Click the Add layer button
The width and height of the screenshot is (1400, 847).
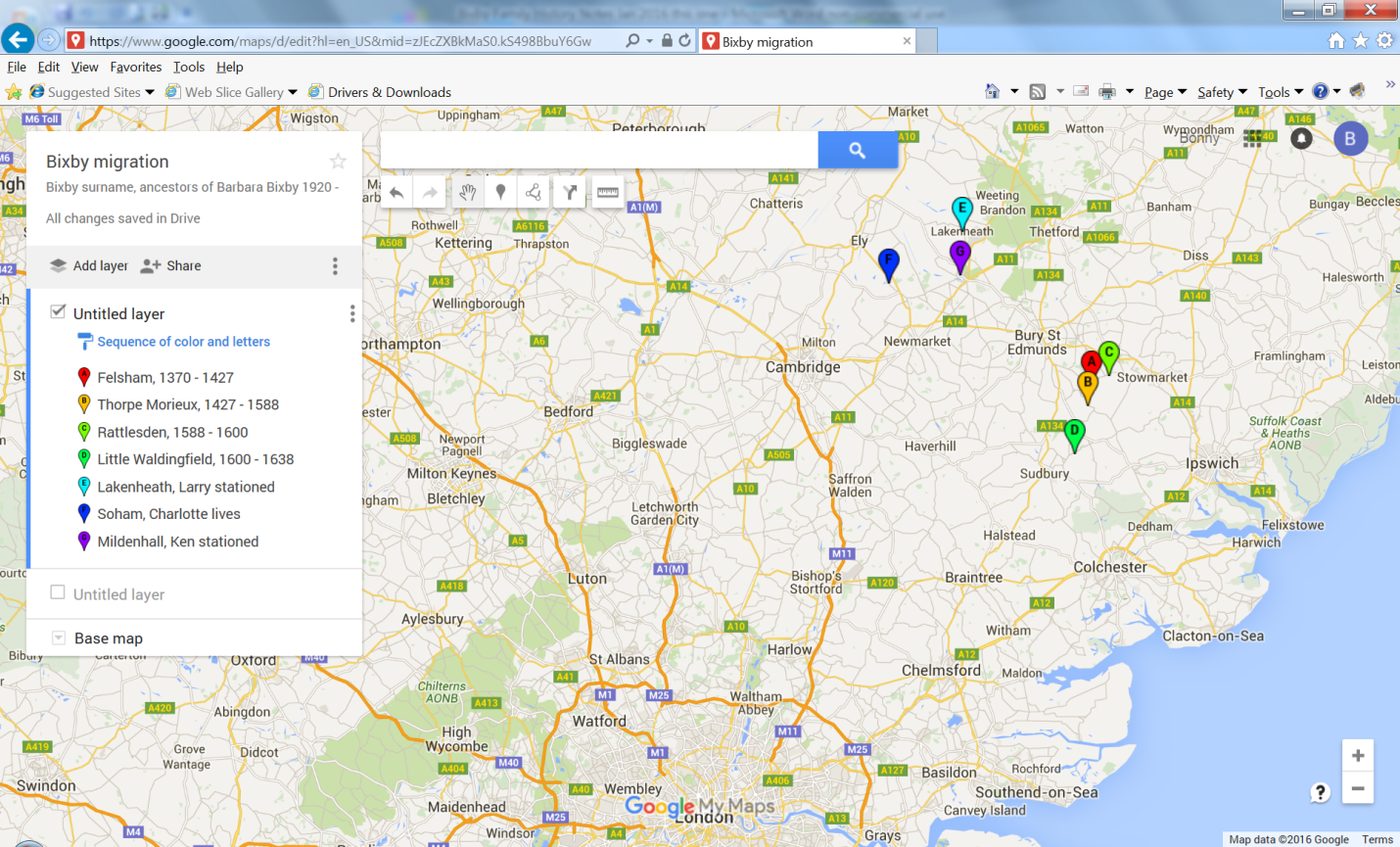tap(89, 266)
